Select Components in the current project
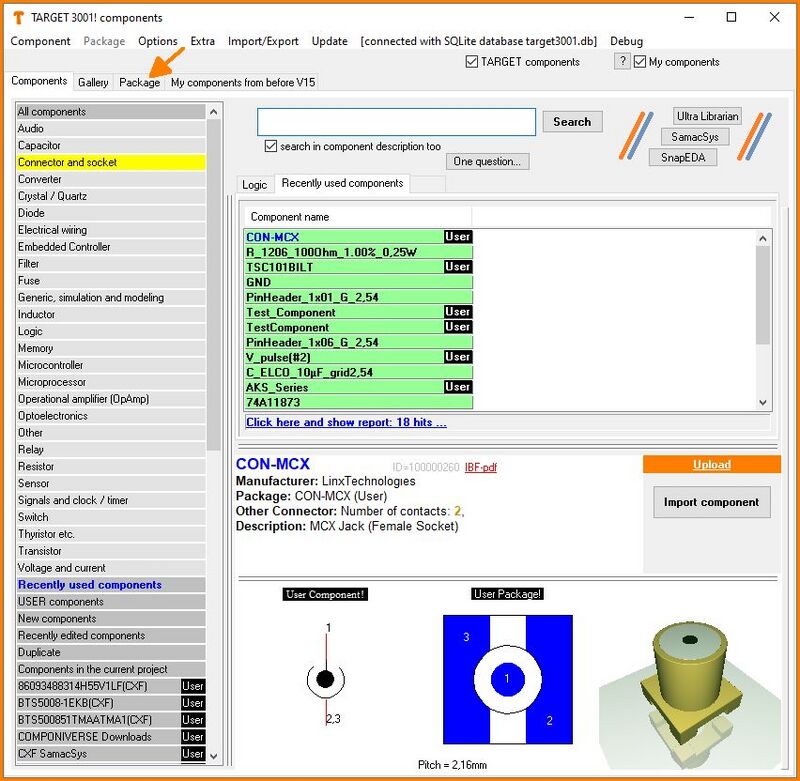 (x=111, y=669)
